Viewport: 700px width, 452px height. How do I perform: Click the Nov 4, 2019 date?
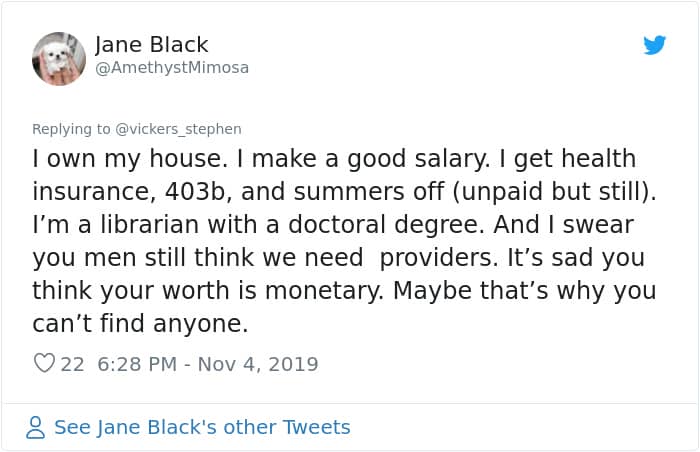[258, 364]
